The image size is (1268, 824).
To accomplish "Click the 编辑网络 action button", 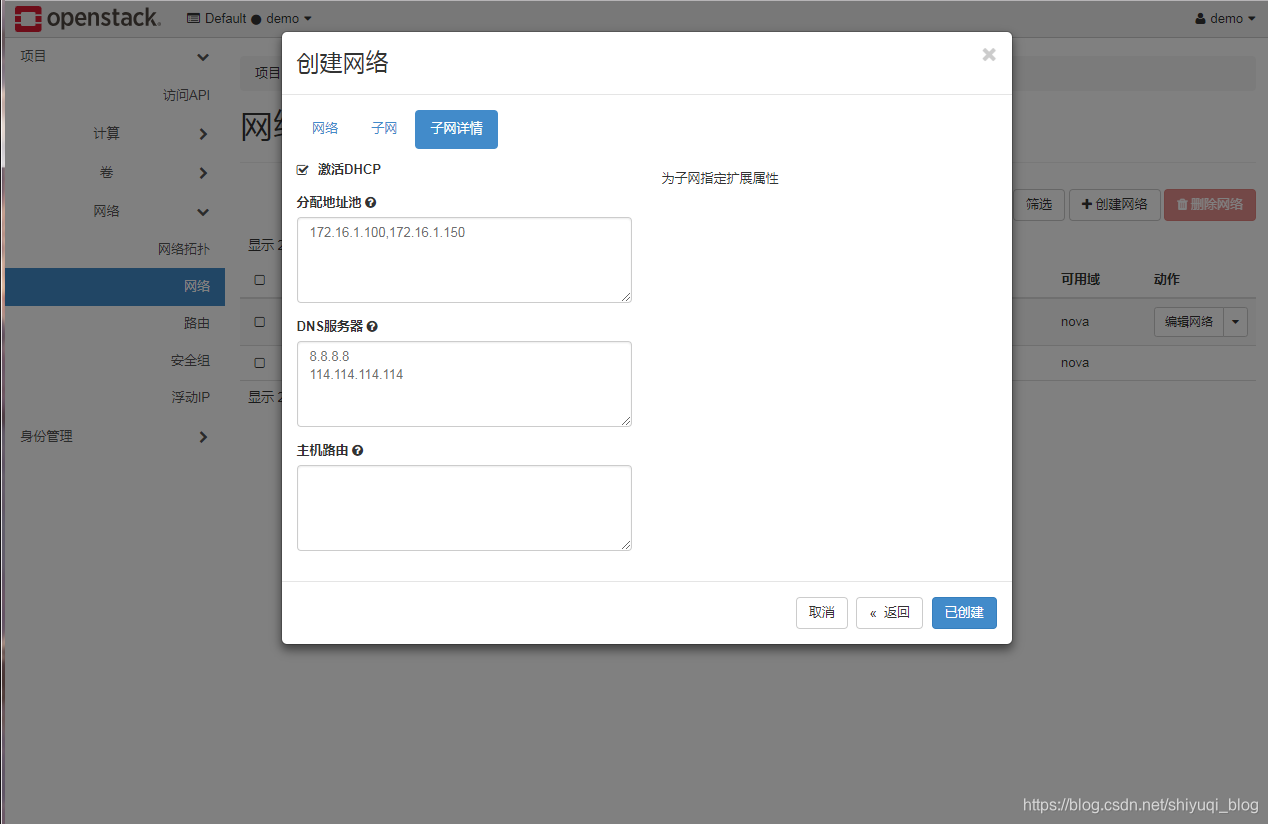I will (1189, 321).
